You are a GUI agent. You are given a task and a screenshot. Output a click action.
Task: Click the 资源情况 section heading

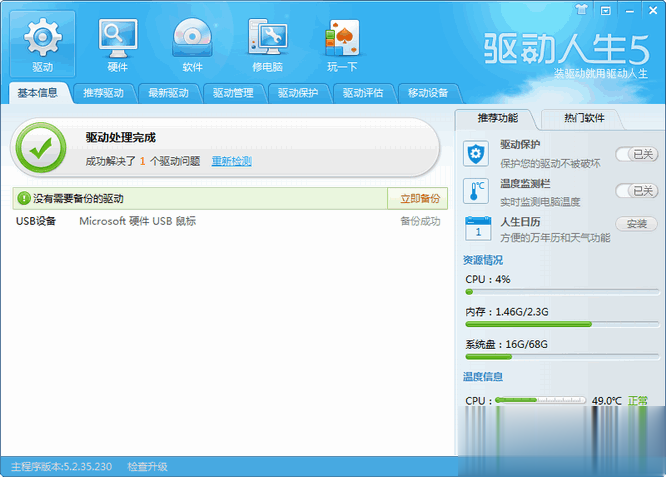pyautogui.click(x=483, y=260)
